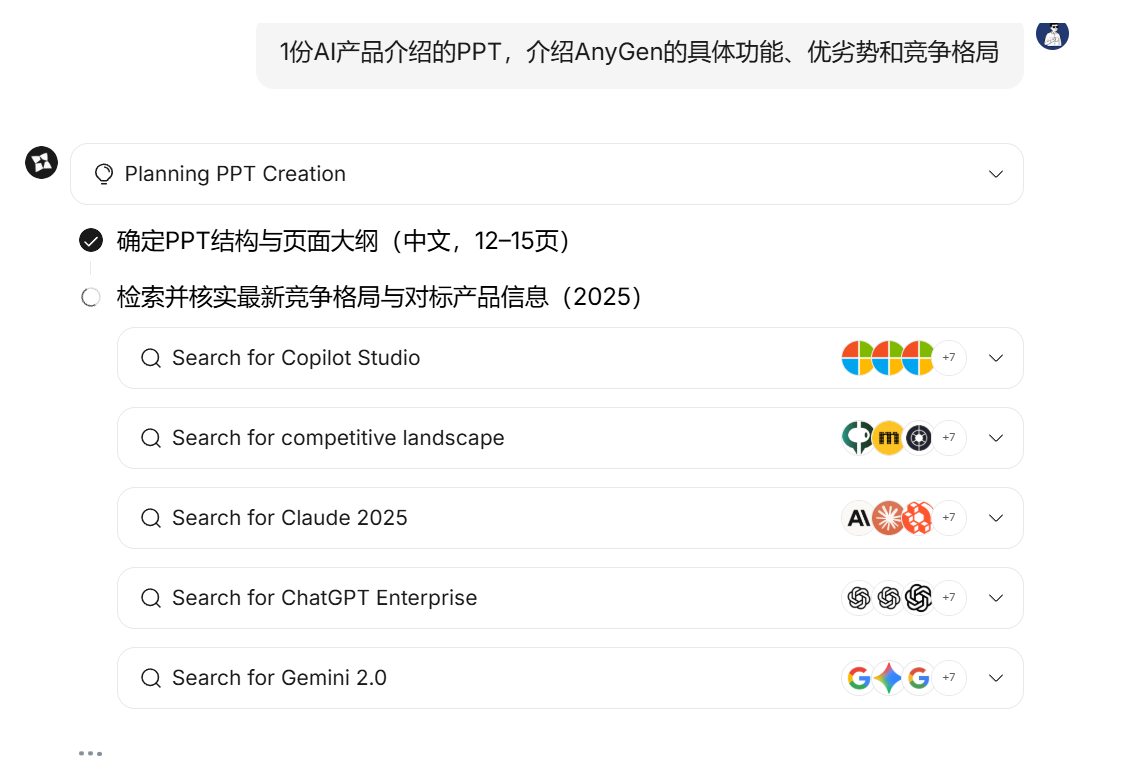
Task: Click the +7 badge in Copilot Studio row
Action: click(949, 358)
